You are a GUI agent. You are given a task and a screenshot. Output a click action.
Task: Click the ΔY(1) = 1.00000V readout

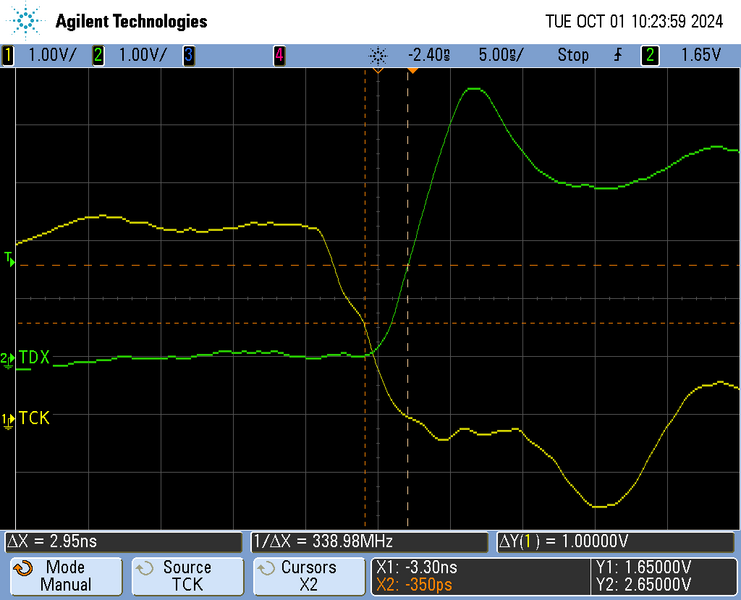point(616,541)
